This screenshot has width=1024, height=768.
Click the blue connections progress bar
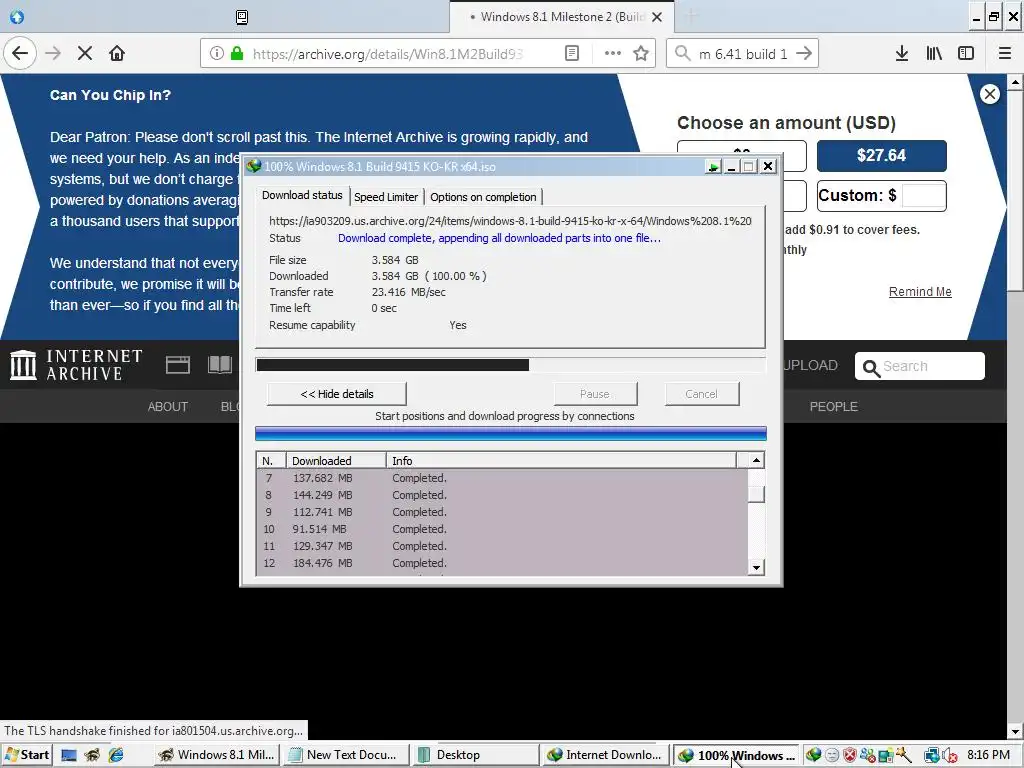(x=511, y=434)
